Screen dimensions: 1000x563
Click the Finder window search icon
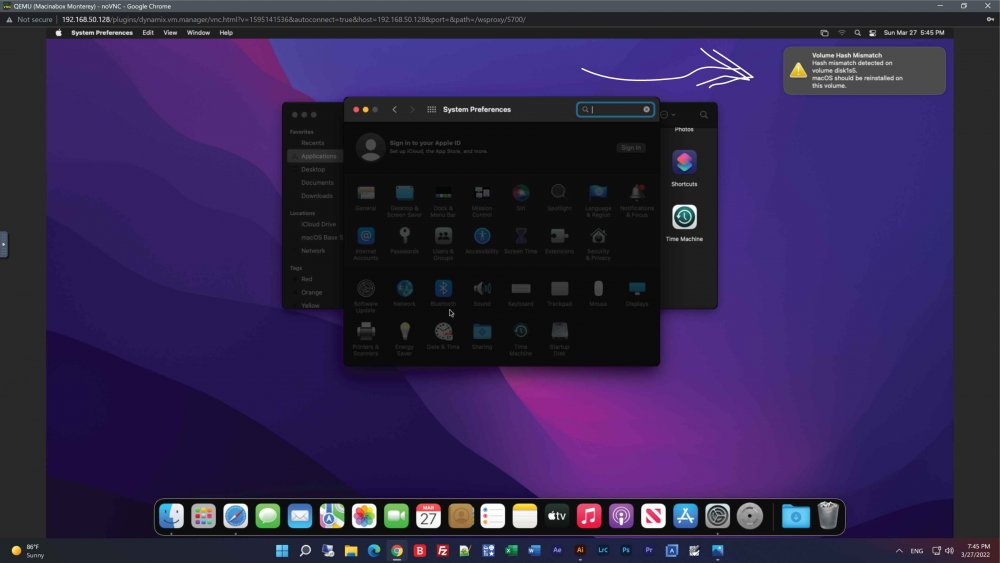703,115
